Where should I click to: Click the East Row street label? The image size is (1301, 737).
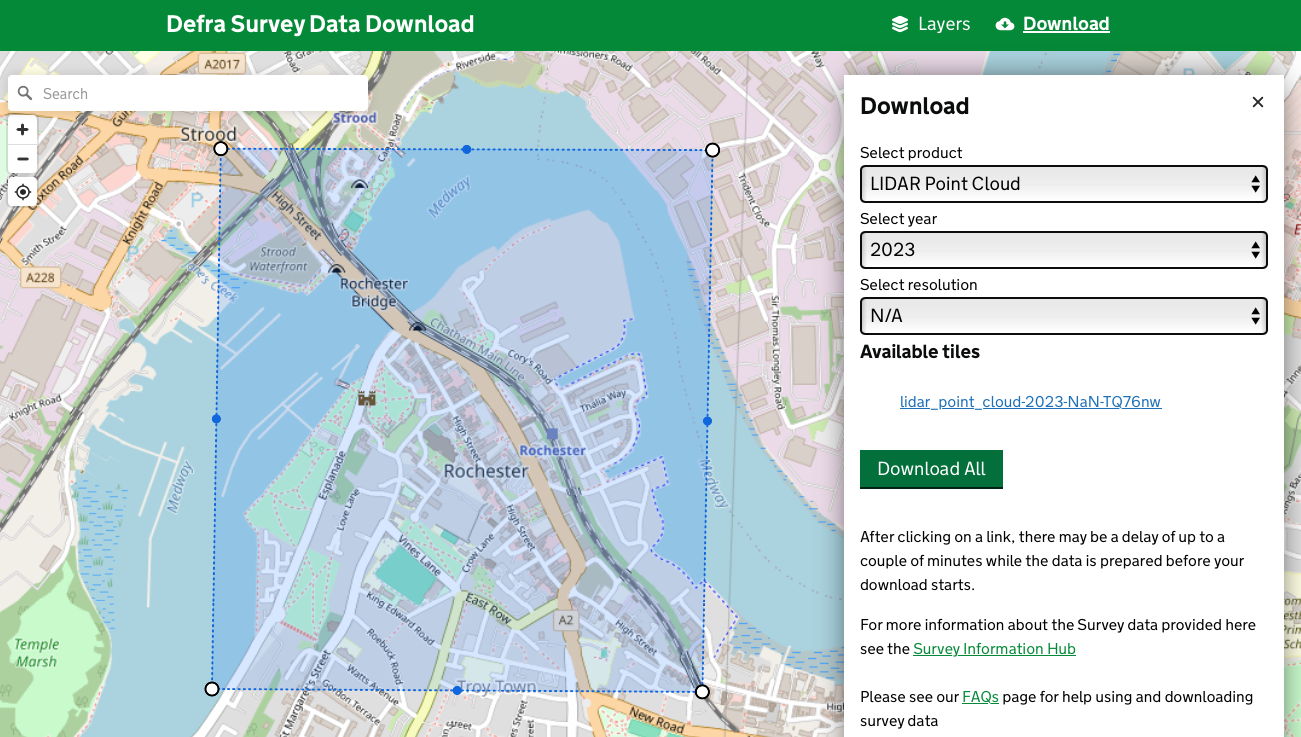point(489,609)
